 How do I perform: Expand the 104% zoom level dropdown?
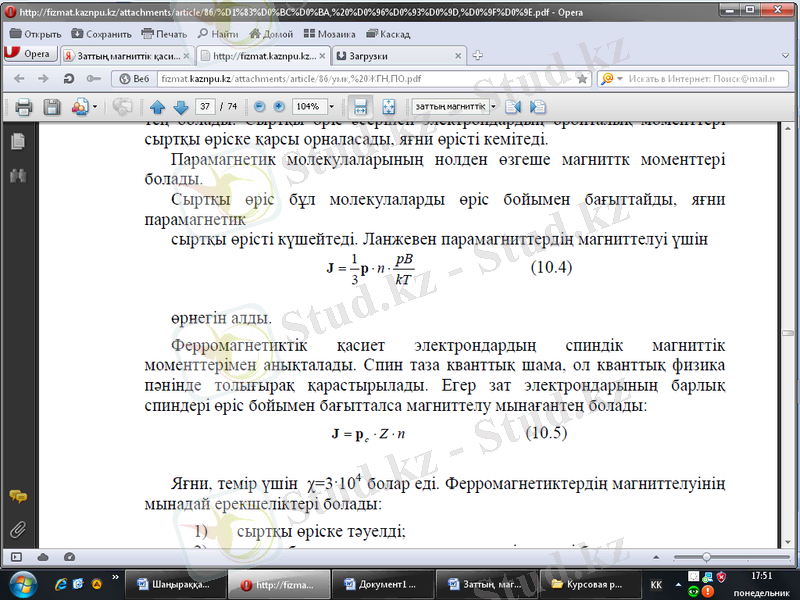tap(331, 107)
